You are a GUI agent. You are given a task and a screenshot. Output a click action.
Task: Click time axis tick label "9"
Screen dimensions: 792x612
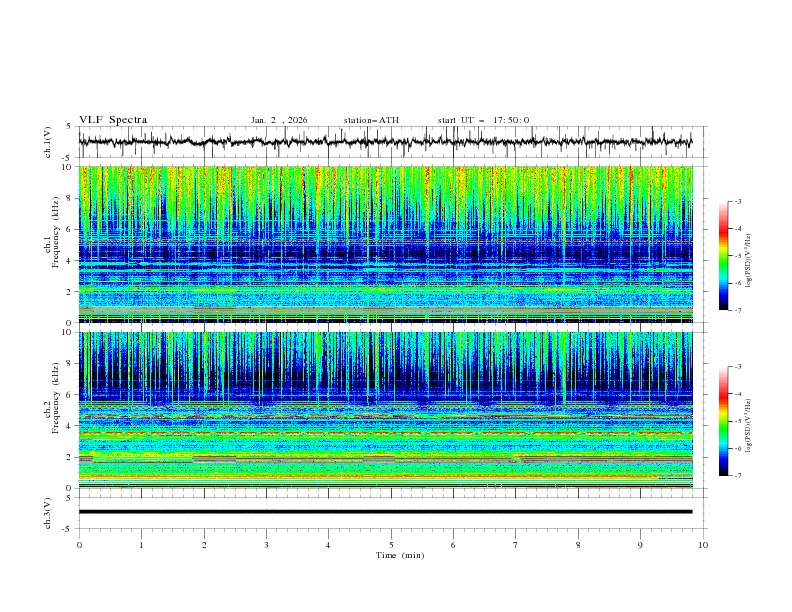click(x=640, y=545)
